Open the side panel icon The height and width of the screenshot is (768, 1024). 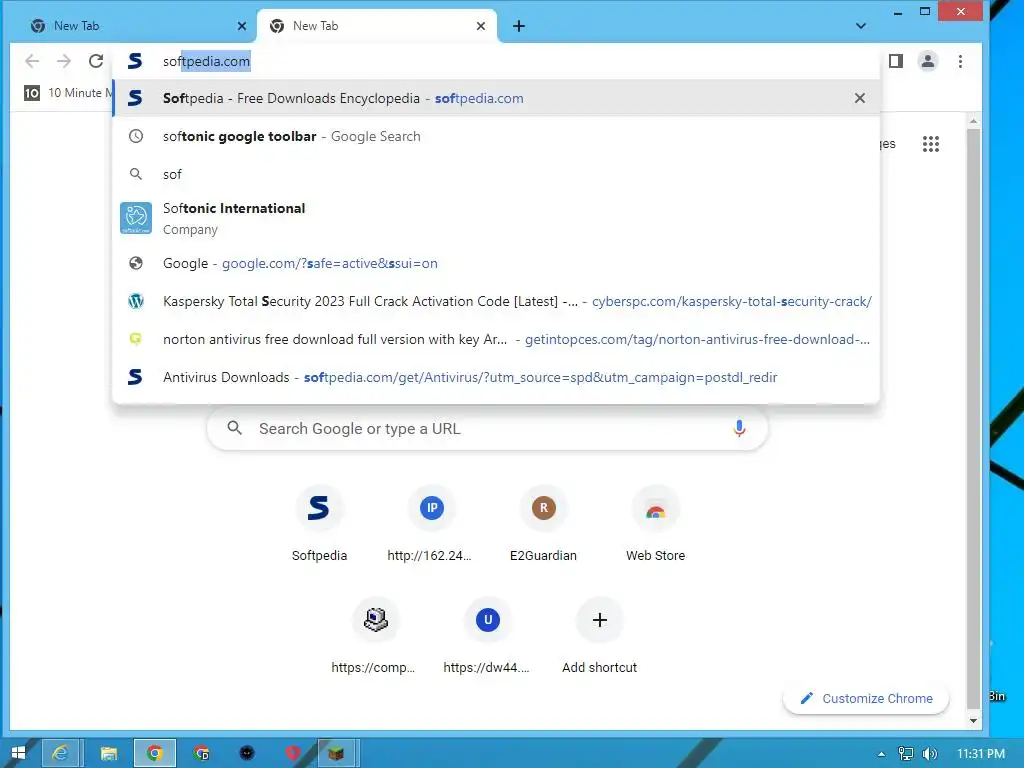click(x=896, y=61)
